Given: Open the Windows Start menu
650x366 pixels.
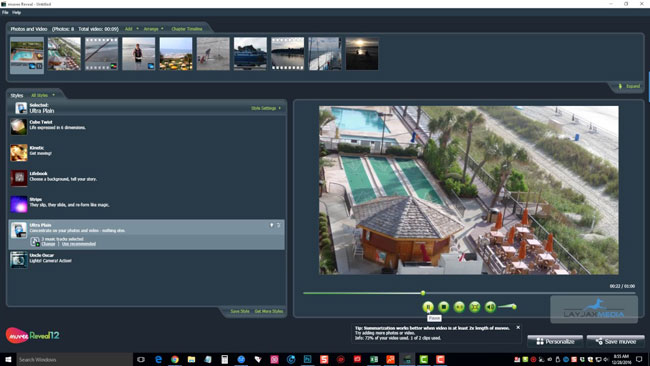Looking at the screenshot, I should click(x=8, y=359).
